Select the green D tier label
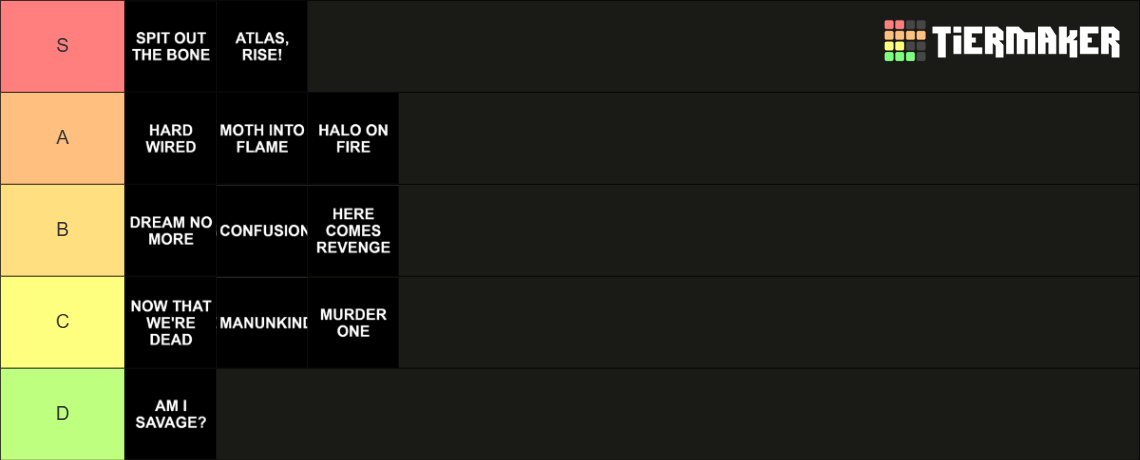Viewport: 1140px width, 460px height. (63, 414)
